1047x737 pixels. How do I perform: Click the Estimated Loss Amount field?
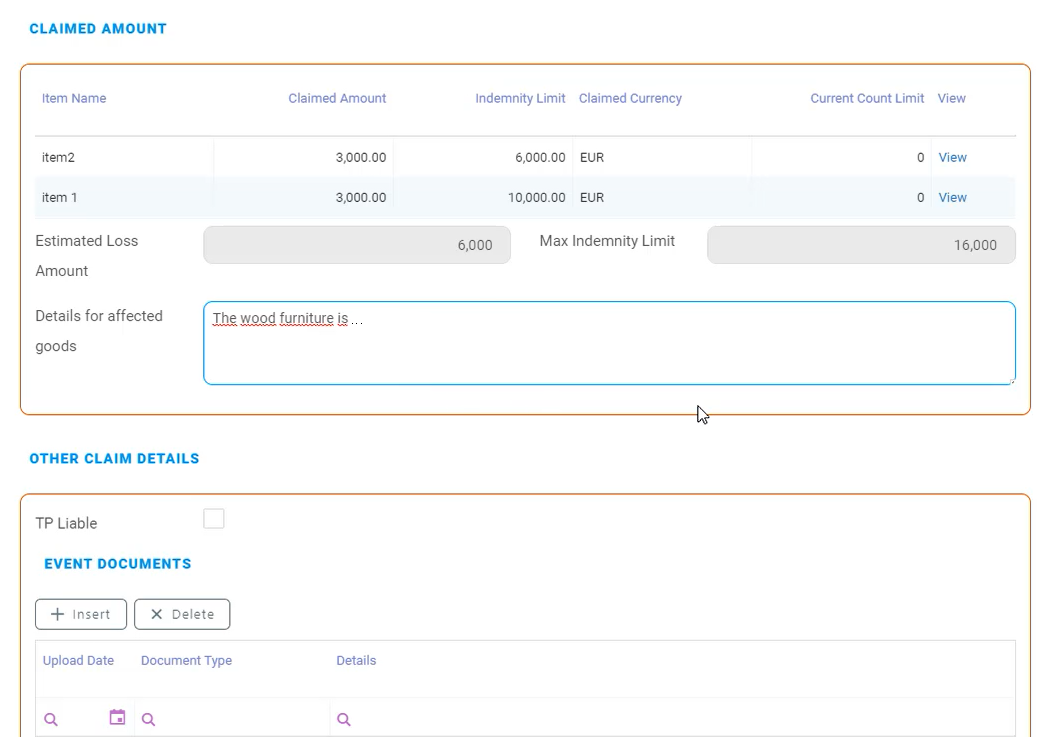pos(356,245)
